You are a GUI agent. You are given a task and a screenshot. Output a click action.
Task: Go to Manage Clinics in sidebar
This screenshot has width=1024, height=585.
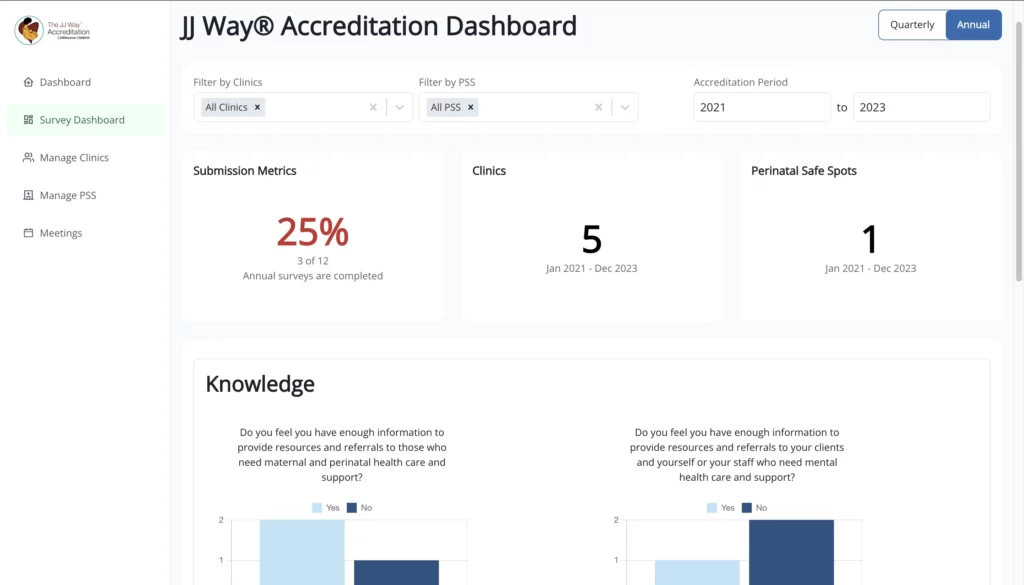85,157
